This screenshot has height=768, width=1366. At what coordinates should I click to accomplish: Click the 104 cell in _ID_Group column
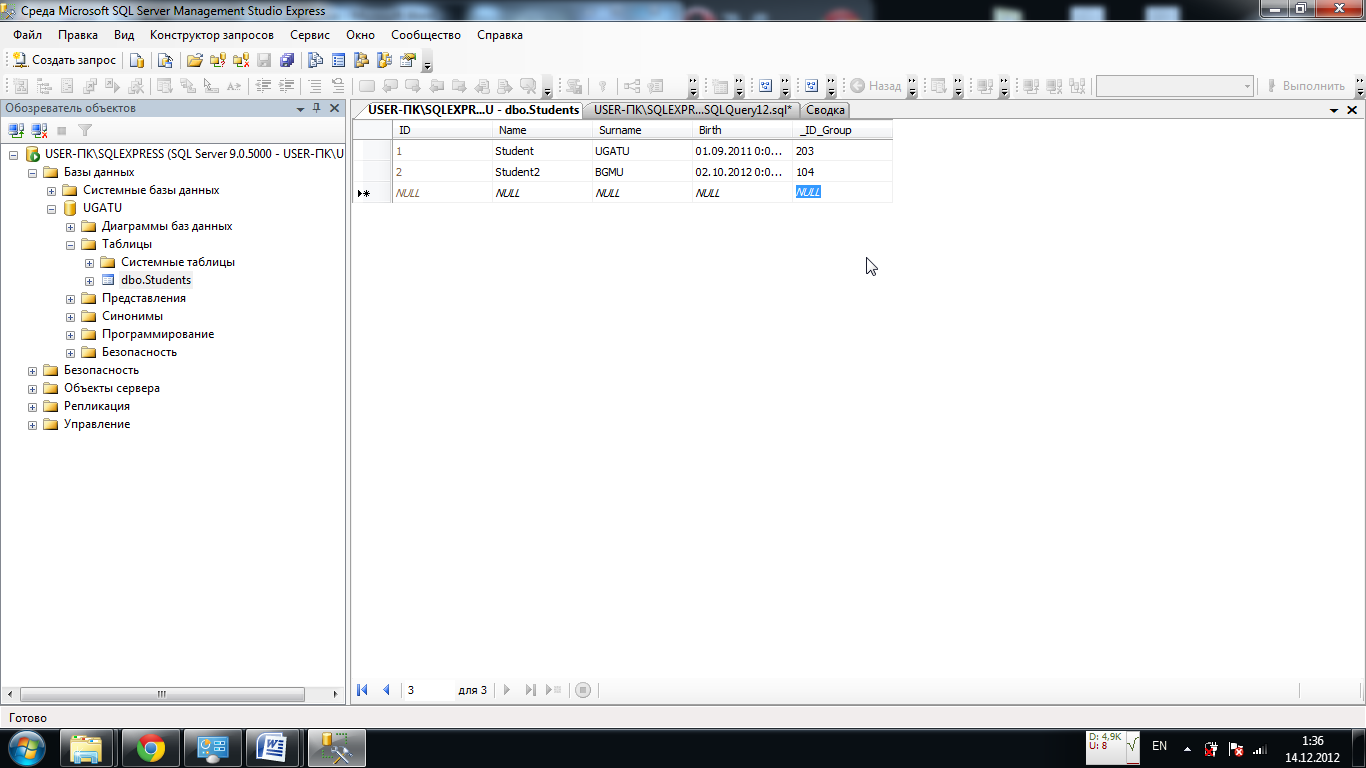click(x=842, y=172)
